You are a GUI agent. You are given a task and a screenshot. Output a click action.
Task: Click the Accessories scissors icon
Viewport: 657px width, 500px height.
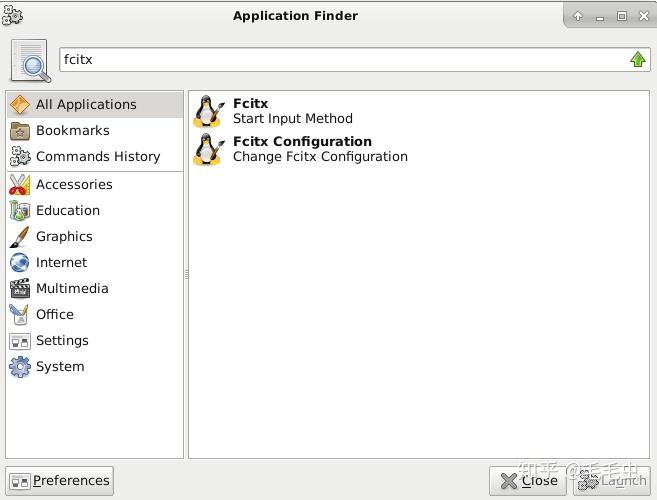(20, 185)
